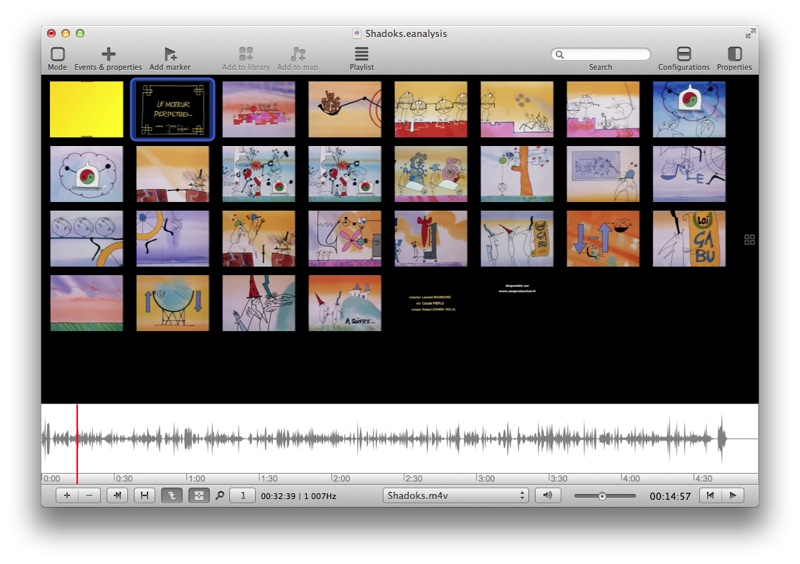Screen dimensions: 800x564
Task: Focus the Search field
Action: tap(601, 54)
